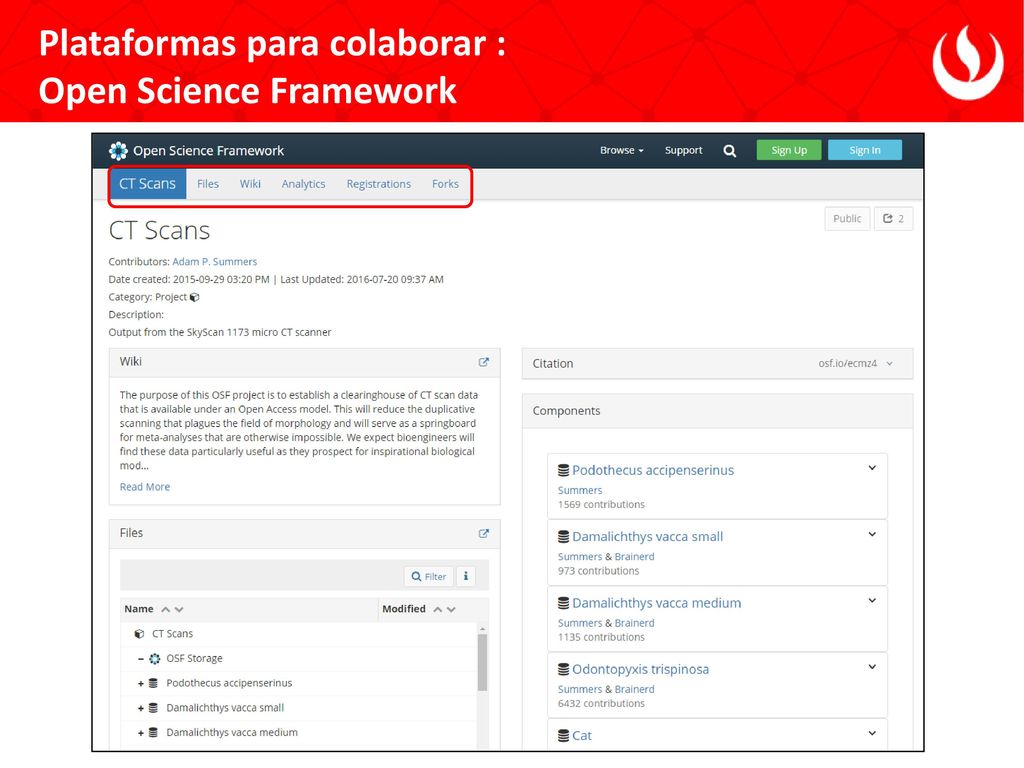1024x768 pixels.
Task: Sort Name column descending arrow
Action: pyautogui.click(x=179, y=609)
